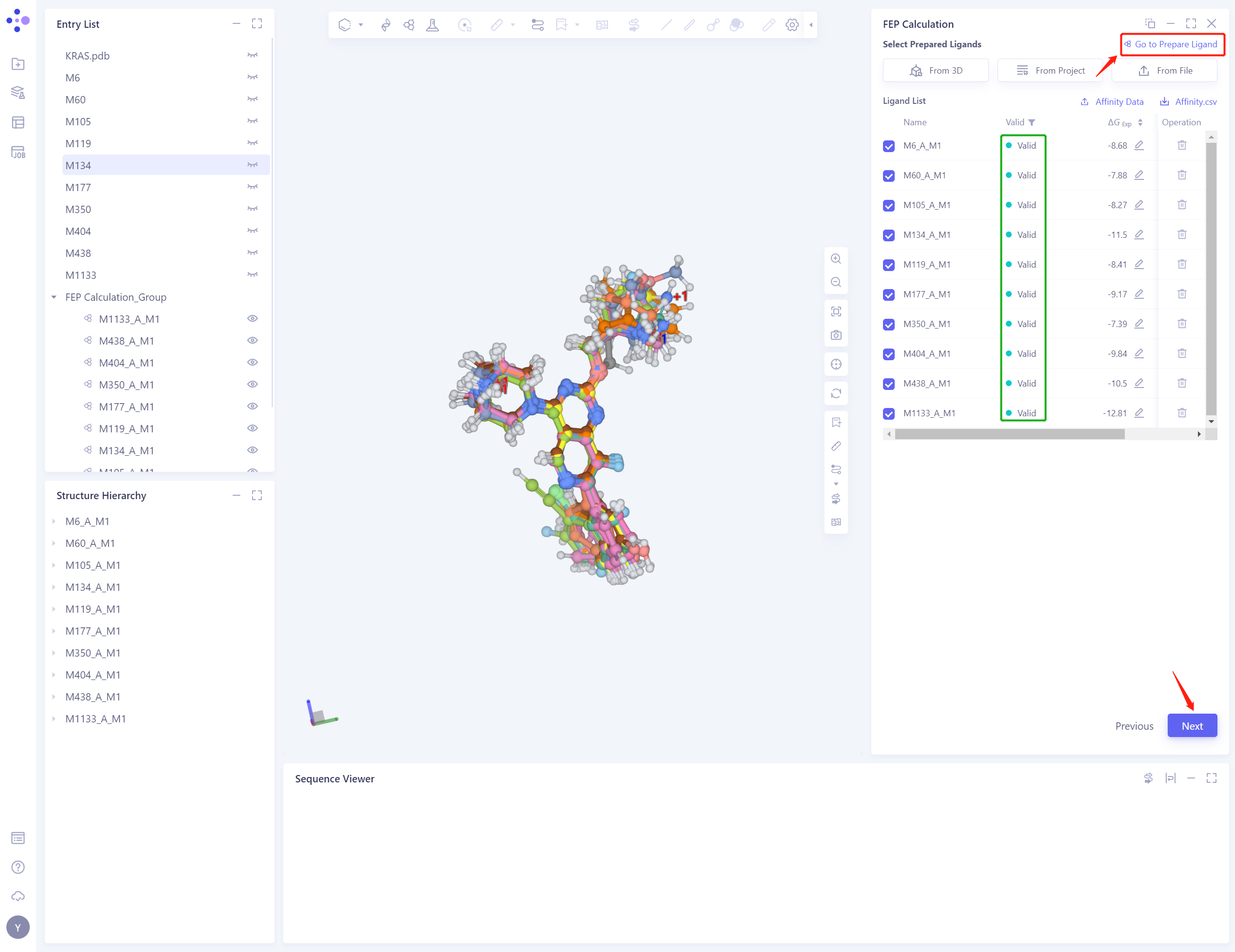Upload Affinity Data
This screenshot has width=1235, height=952.
pos(1112,102)
